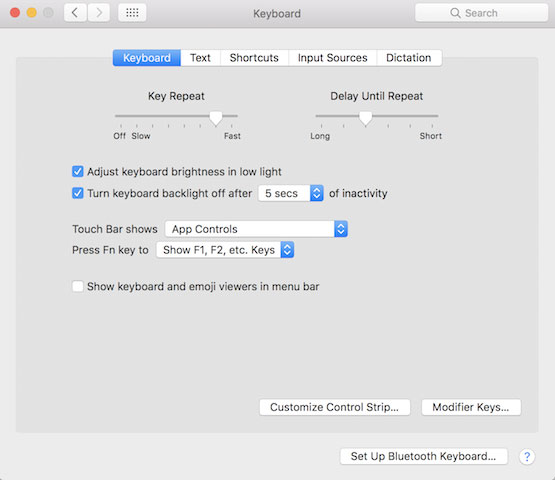555x480 pixels.
Task: Uncheck turn keyboard backlight off after
Action: point(78,193)
